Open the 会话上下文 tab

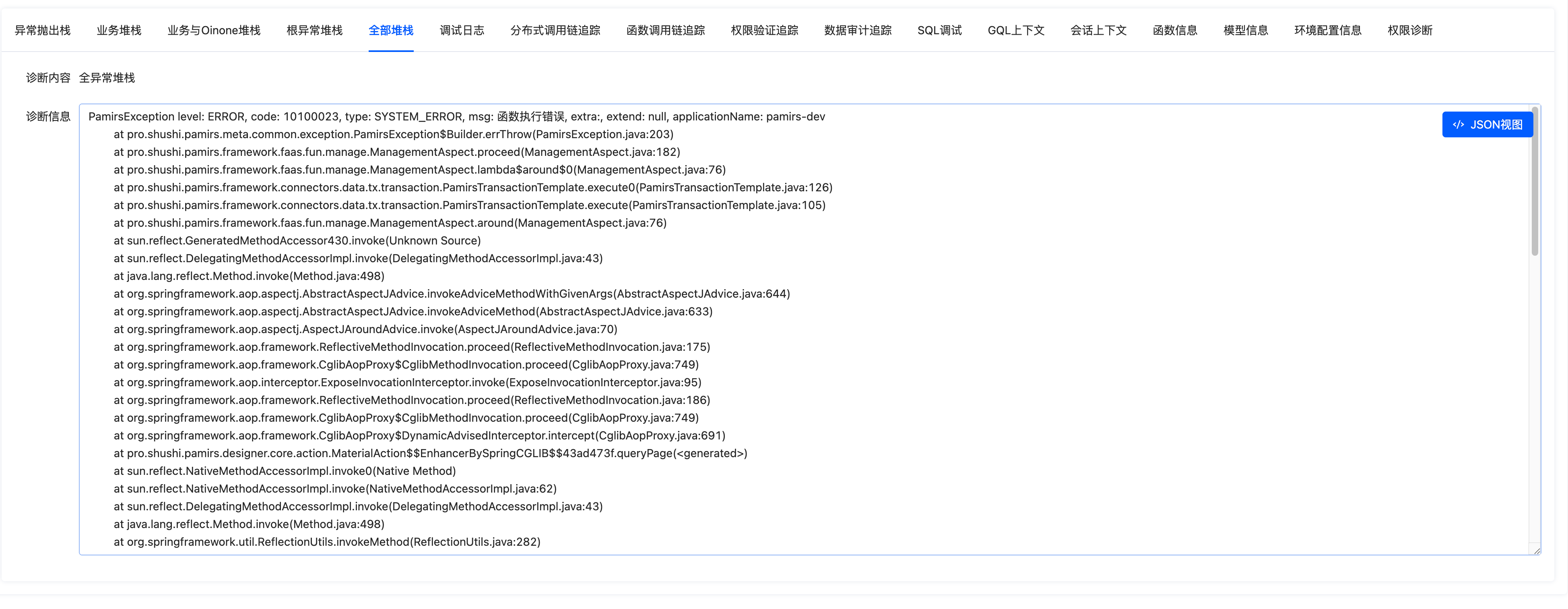tap(1098, 31)
